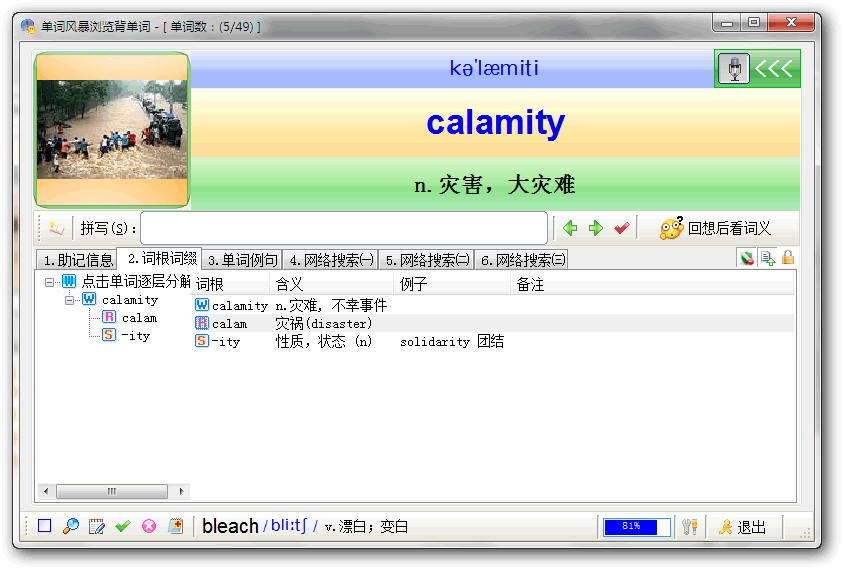Open the notepad edit icon in bottom toolbar
The image size is (842, 569).
(97, 526)
